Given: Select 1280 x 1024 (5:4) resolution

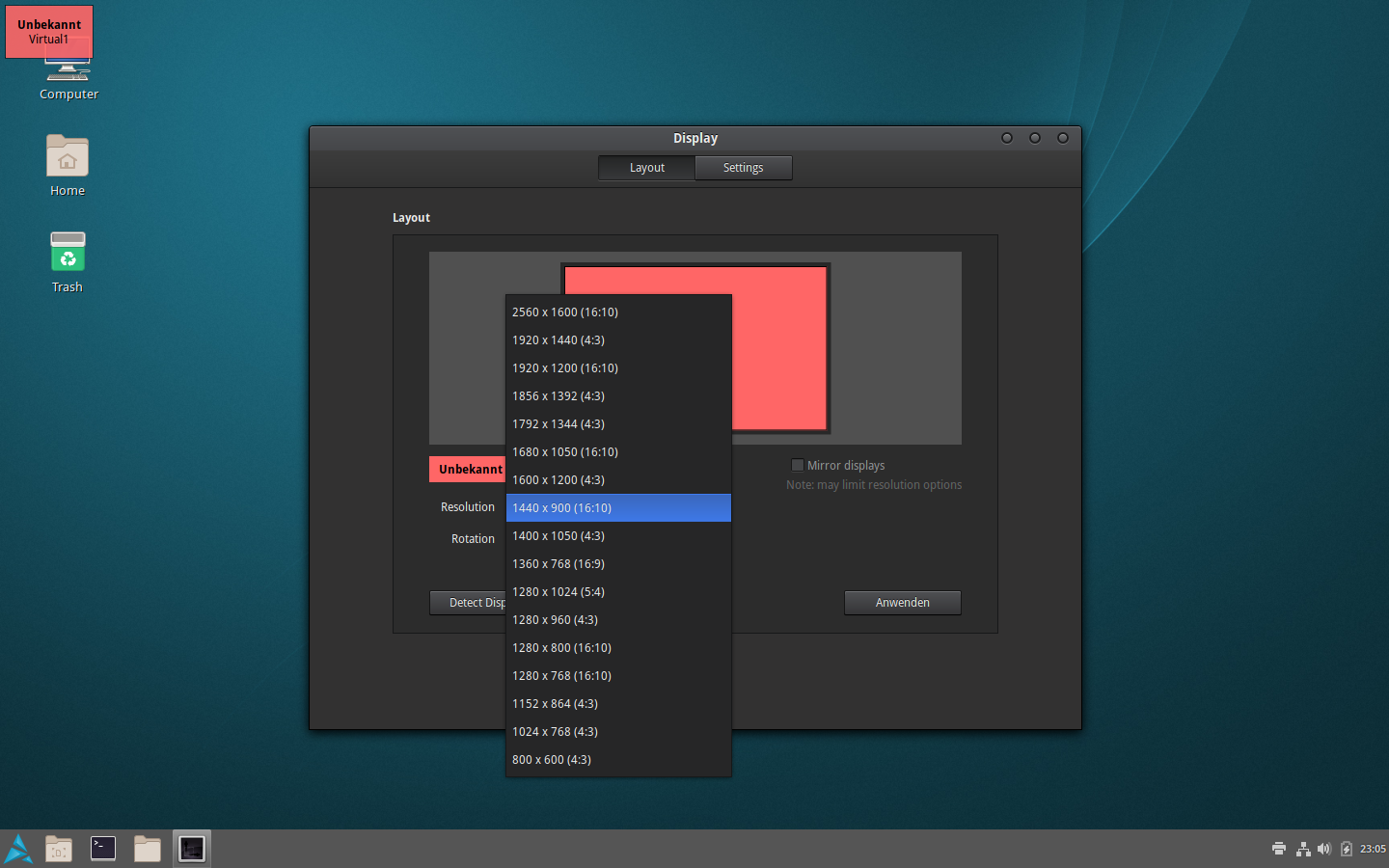Looking at the screenshot, I should point(618,592).
